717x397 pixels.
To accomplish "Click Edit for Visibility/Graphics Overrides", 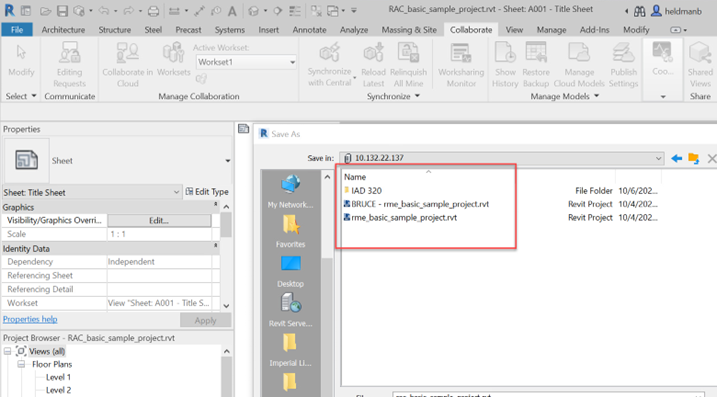I will (159, 220).
